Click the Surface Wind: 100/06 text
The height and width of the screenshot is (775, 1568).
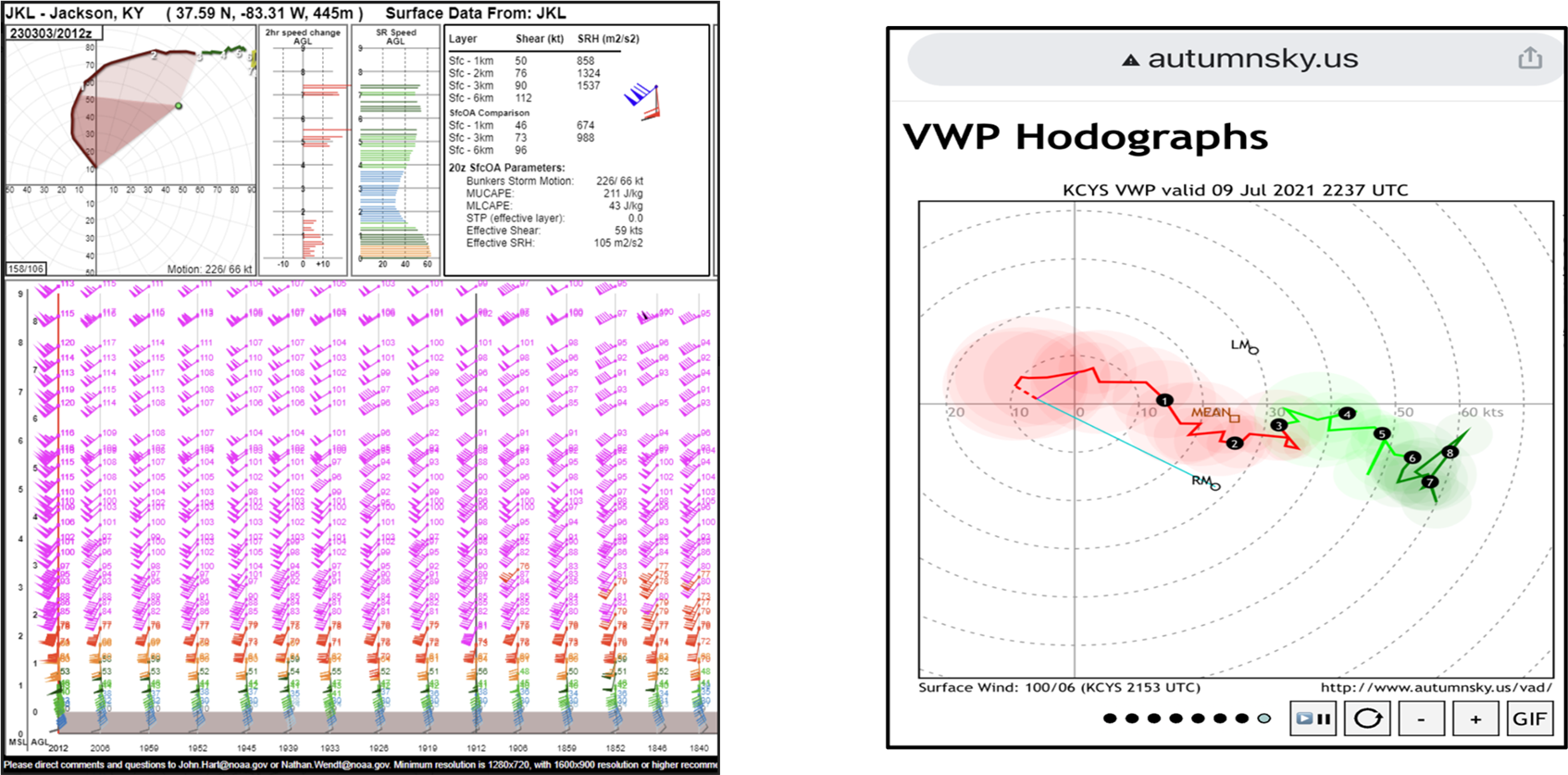pos(1059,687)
